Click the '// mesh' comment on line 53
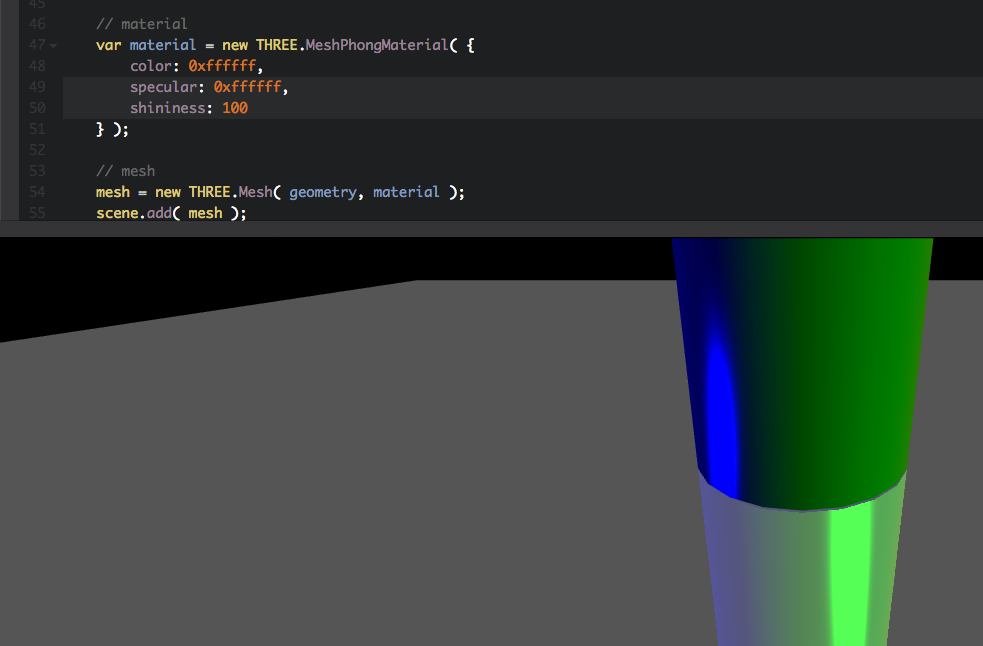The image size is (983, 646). pyautogui.click(x=125, y=171)
